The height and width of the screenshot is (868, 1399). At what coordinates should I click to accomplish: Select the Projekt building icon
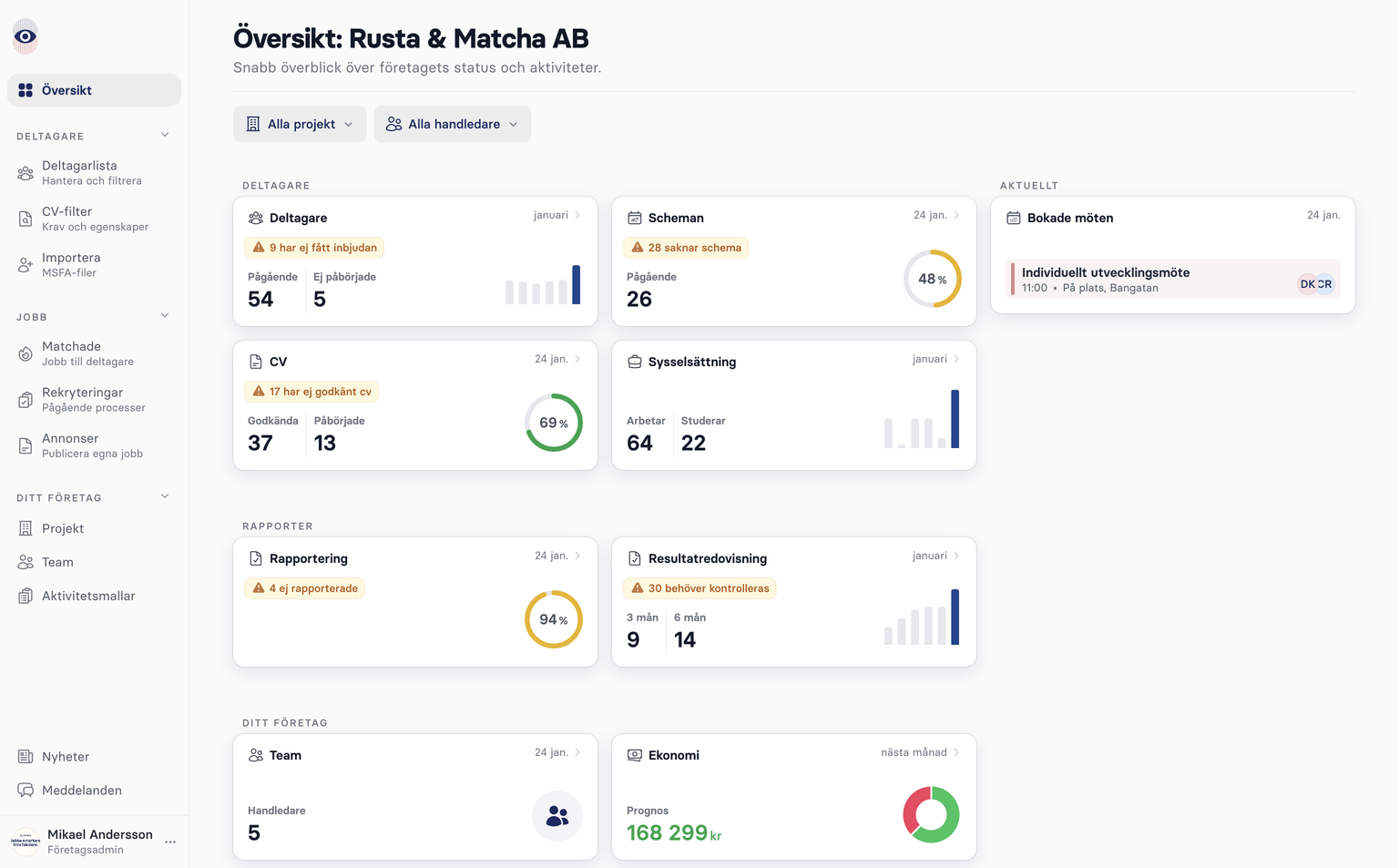(x=25, y=528)
